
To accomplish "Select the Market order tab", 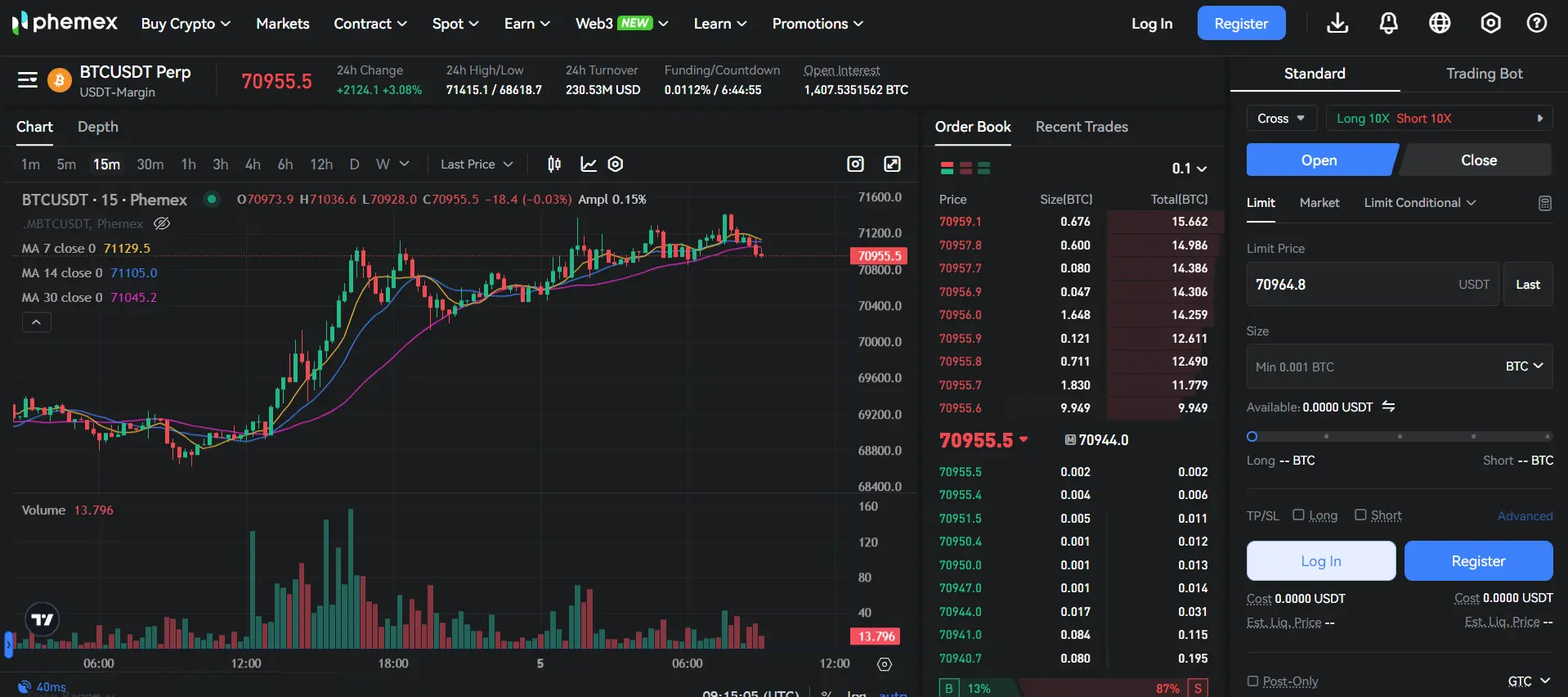I will point(1319,203).
